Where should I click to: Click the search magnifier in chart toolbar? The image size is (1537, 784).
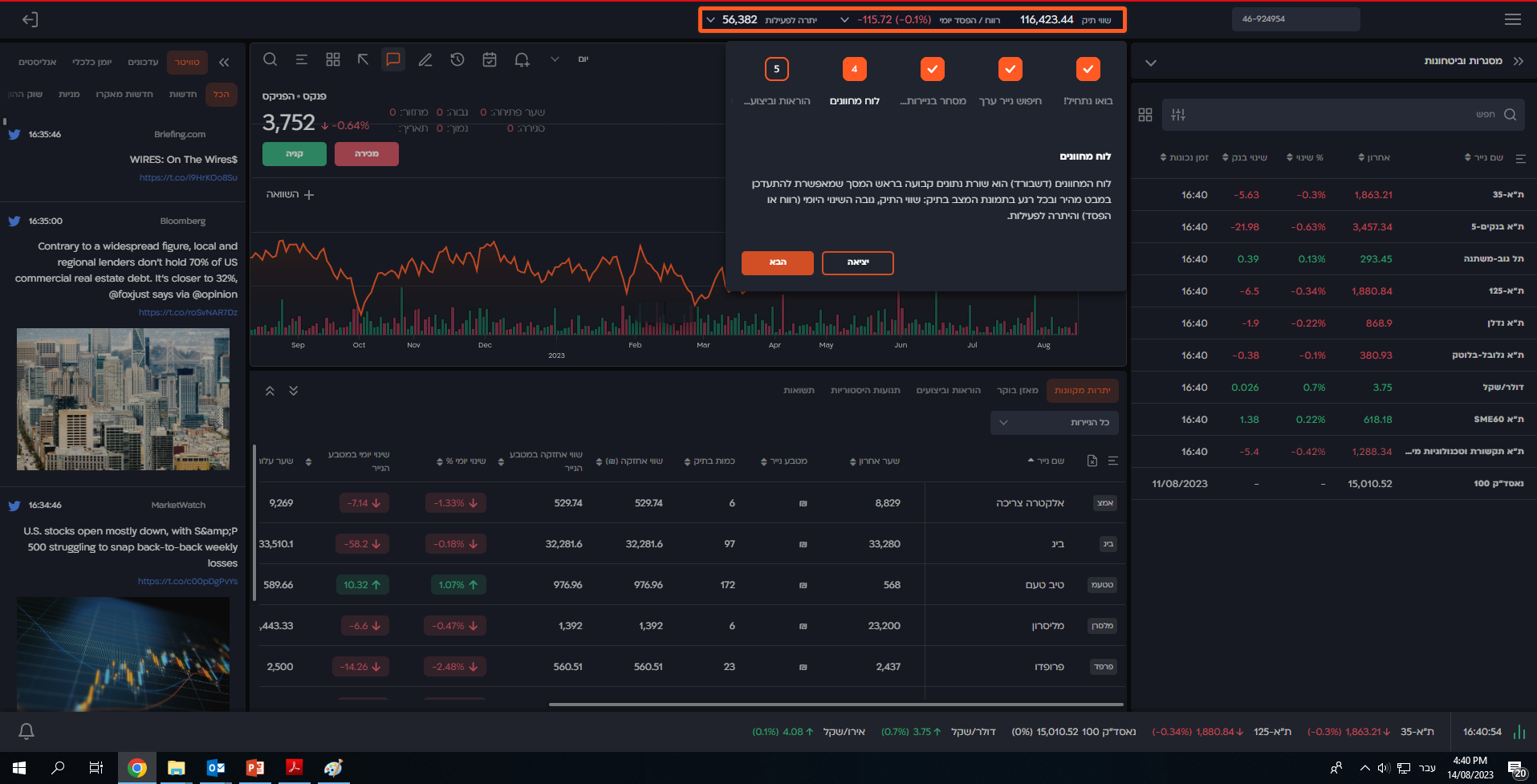point(270,59)
